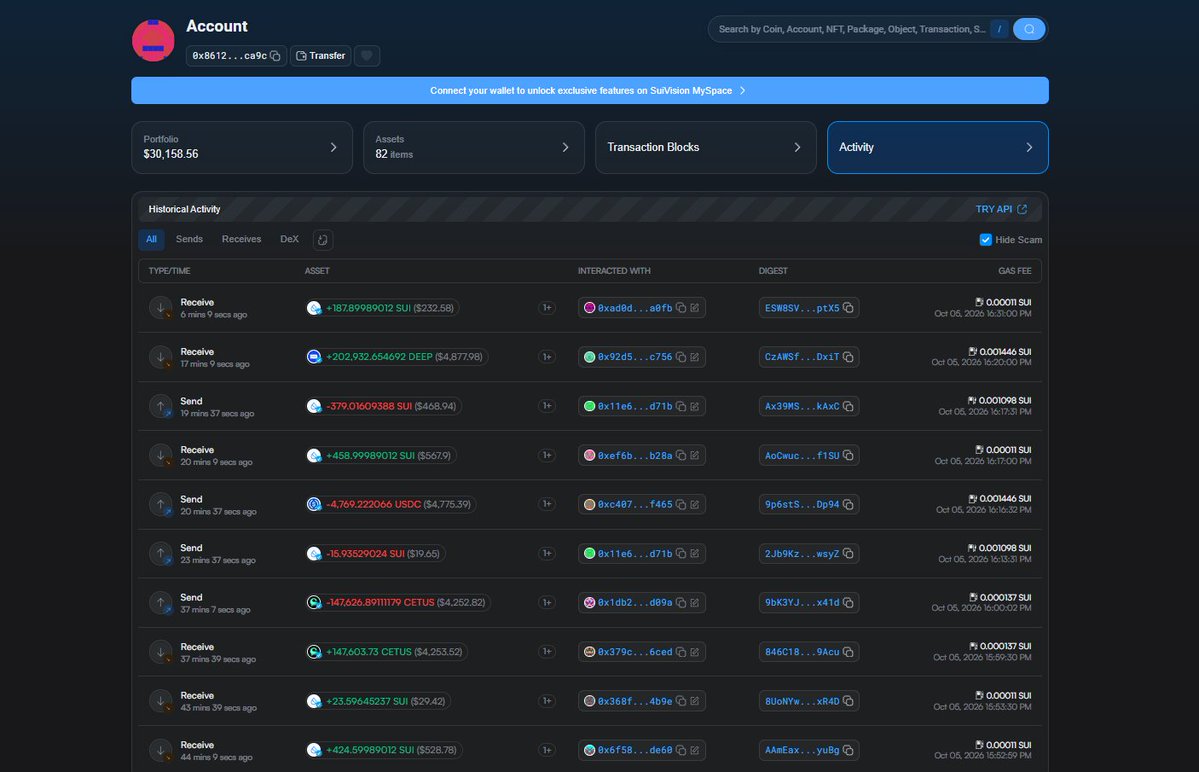Open address link 0x6f58...de60
Viewport: 1199px width, 772px height.
[x=635, y=750]
